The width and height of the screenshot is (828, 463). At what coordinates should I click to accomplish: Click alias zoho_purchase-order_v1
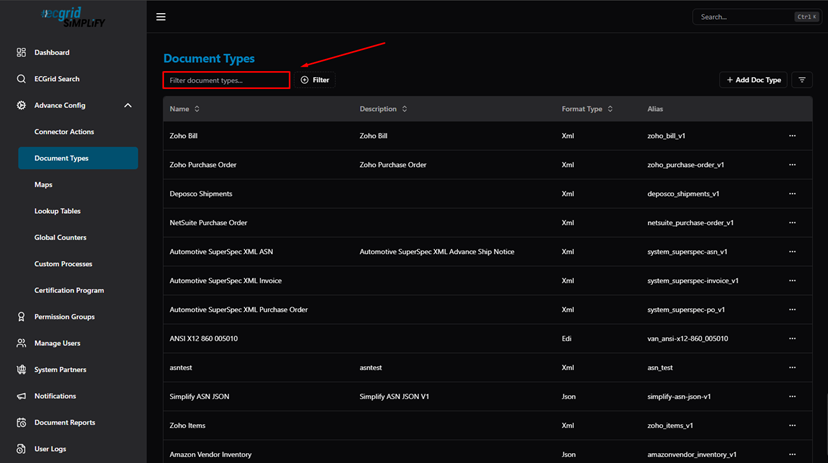click(x=685, y=165)
